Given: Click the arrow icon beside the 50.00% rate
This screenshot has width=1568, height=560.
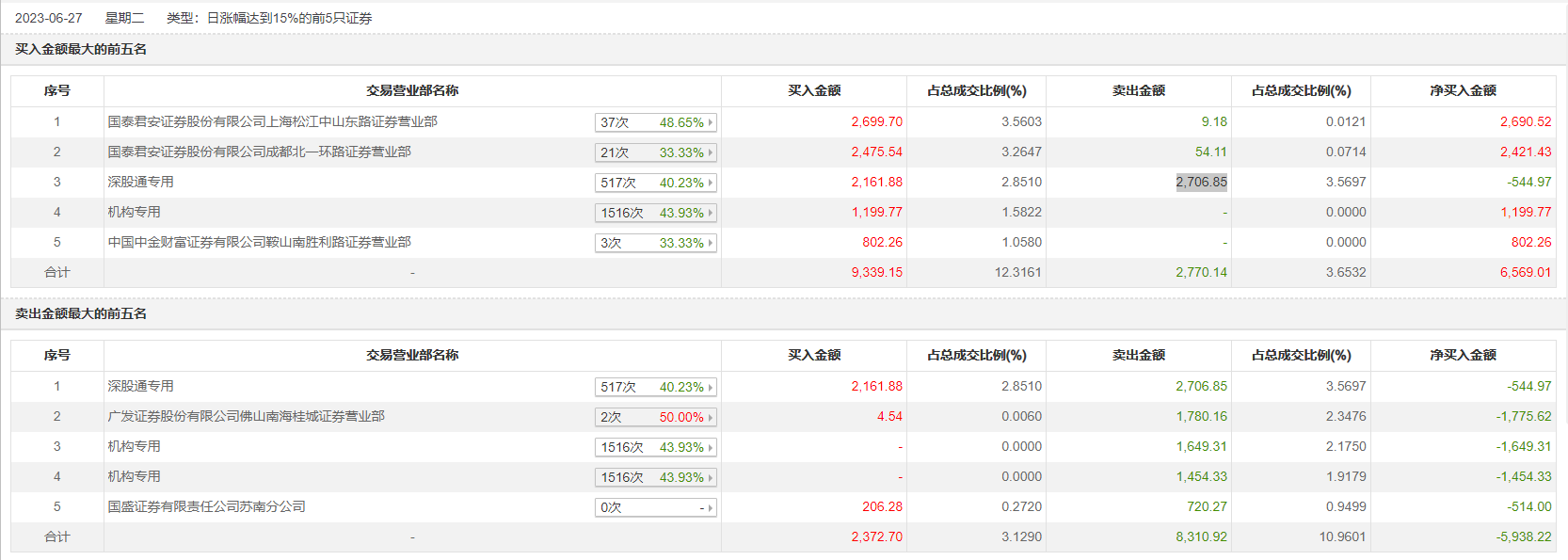Looking at the screenshot, I should click(x=711, y=417).
